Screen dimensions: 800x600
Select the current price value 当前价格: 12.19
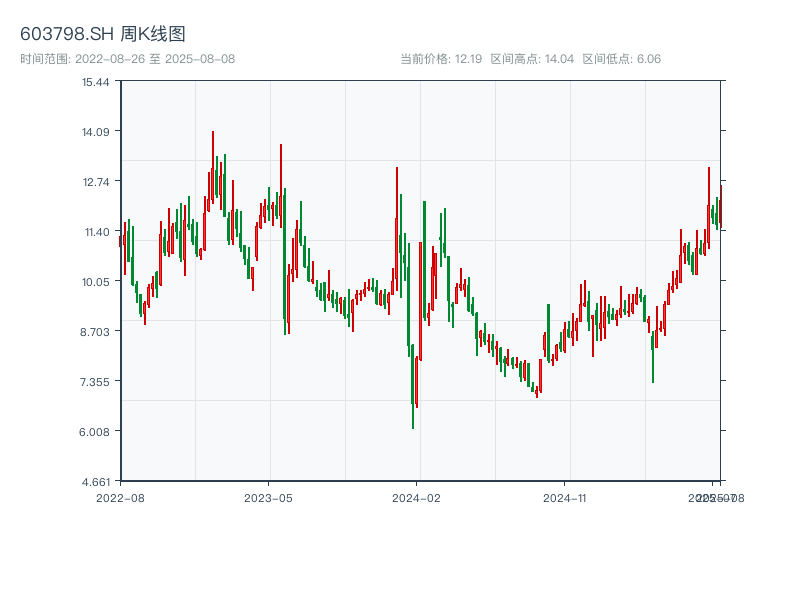441,59
